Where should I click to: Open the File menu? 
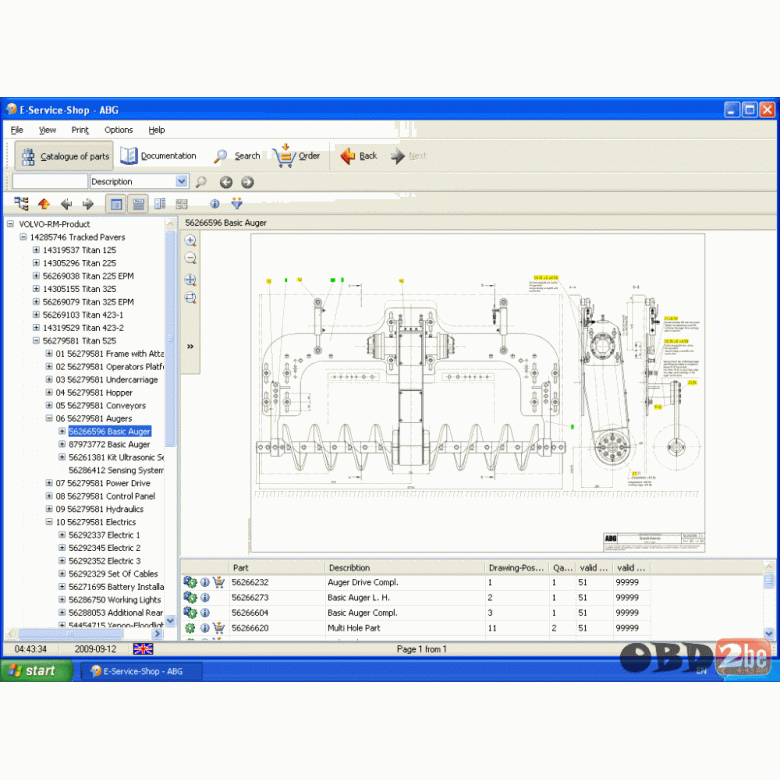tap(17, 130)
